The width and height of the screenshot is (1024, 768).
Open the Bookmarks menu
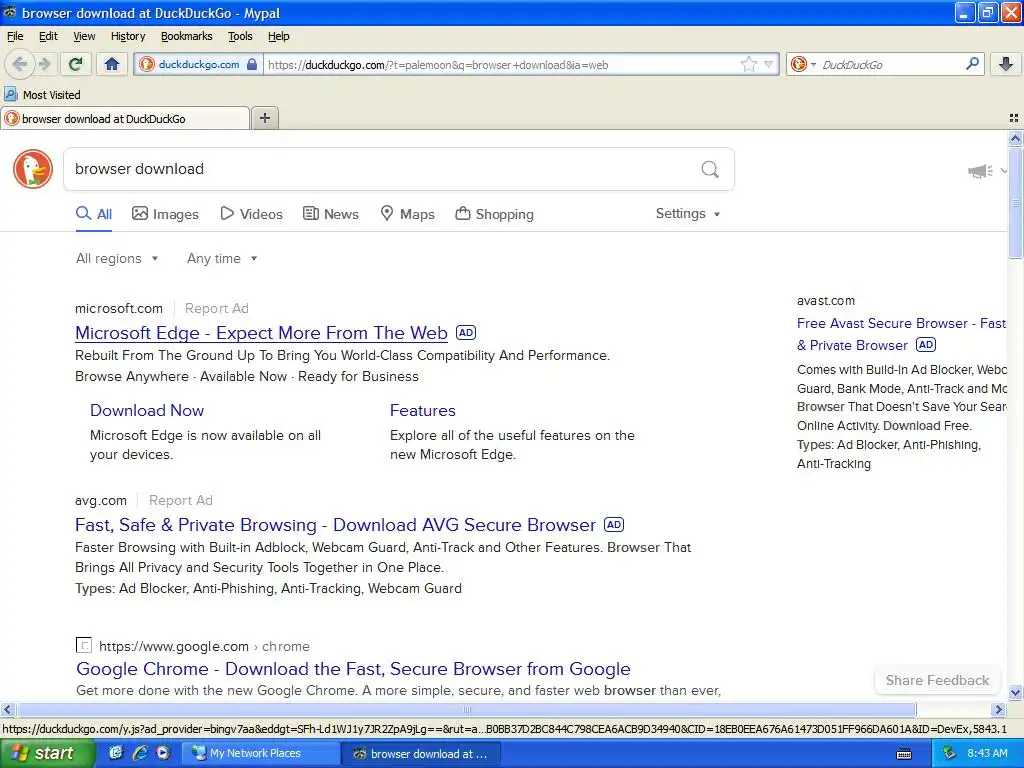[187, 36]
